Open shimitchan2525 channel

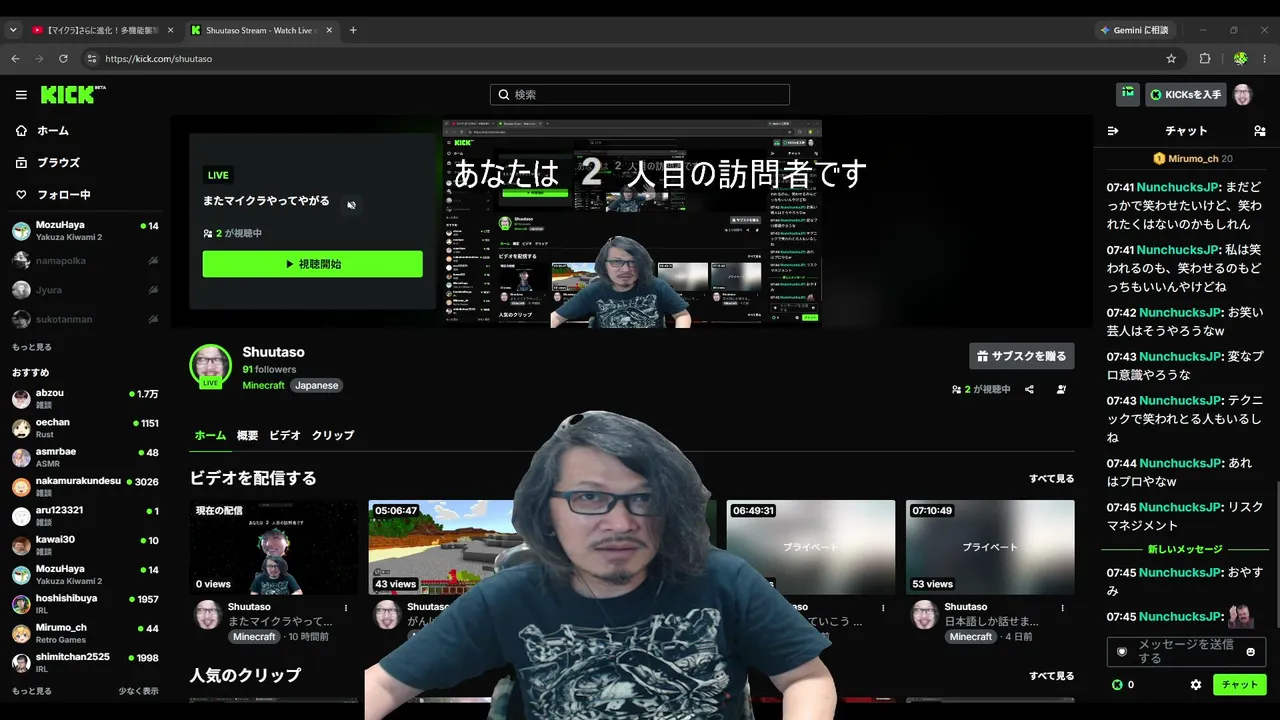click(x=85, y=662)
